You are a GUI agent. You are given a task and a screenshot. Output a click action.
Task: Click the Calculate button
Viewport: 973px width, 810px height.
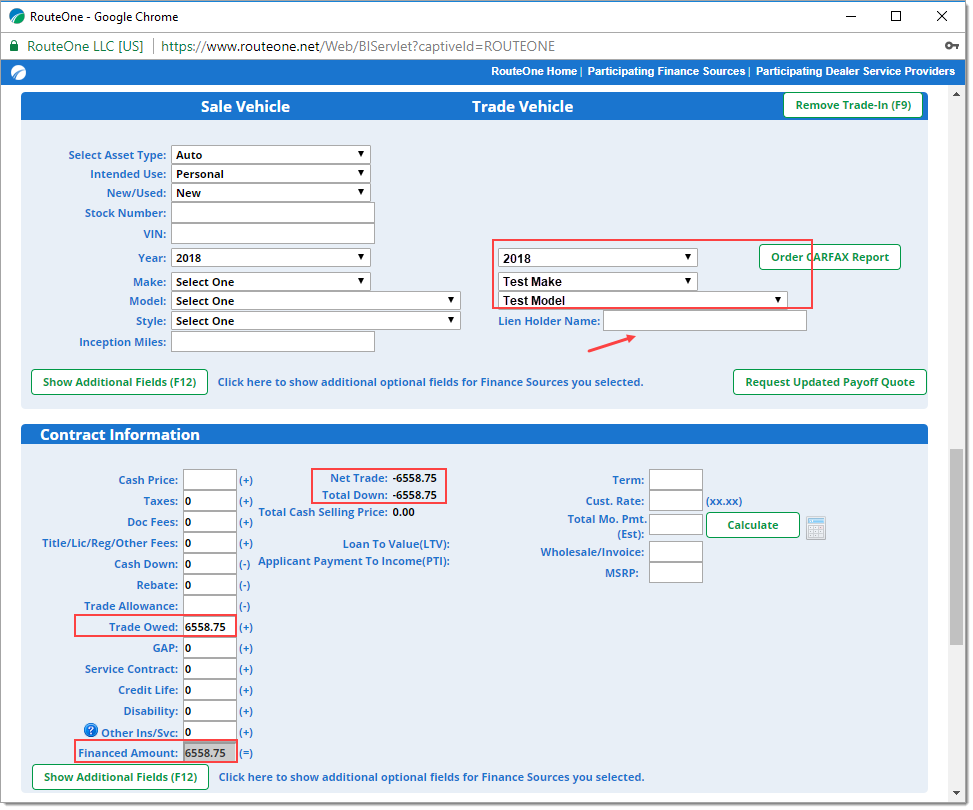click(753, 525)
